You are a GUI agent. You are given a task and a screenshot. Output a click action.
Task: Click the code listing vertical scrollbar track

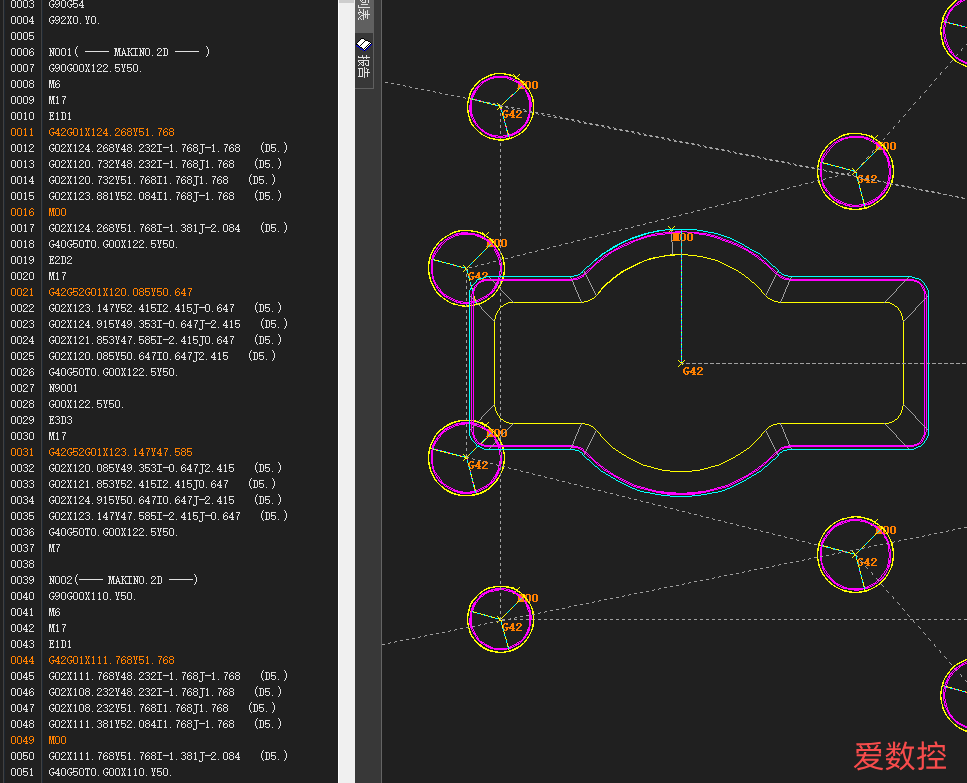(347, 395)
